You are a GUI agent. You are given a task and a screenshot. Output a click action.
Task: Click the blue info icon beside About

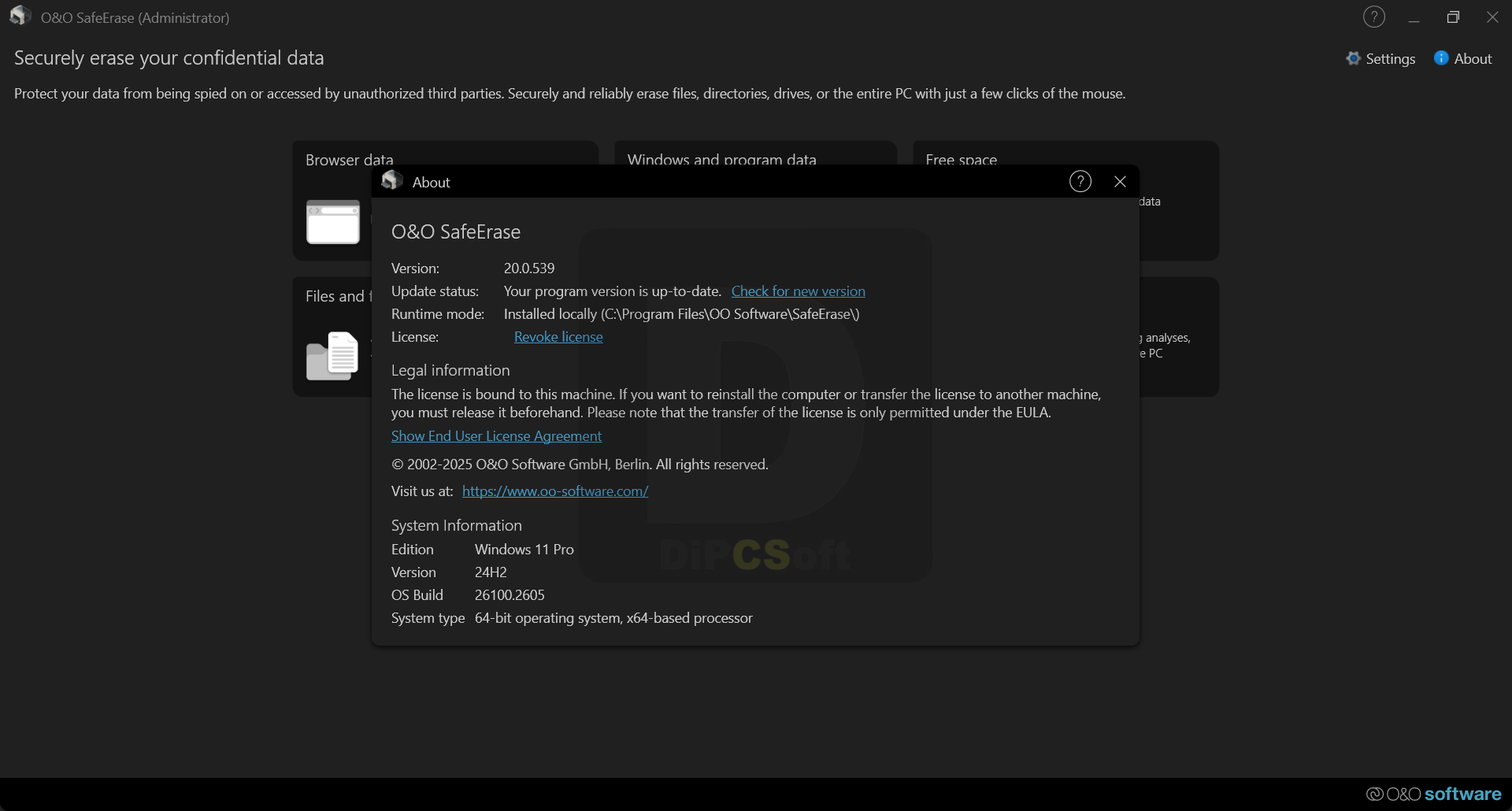coord(1441,58)
